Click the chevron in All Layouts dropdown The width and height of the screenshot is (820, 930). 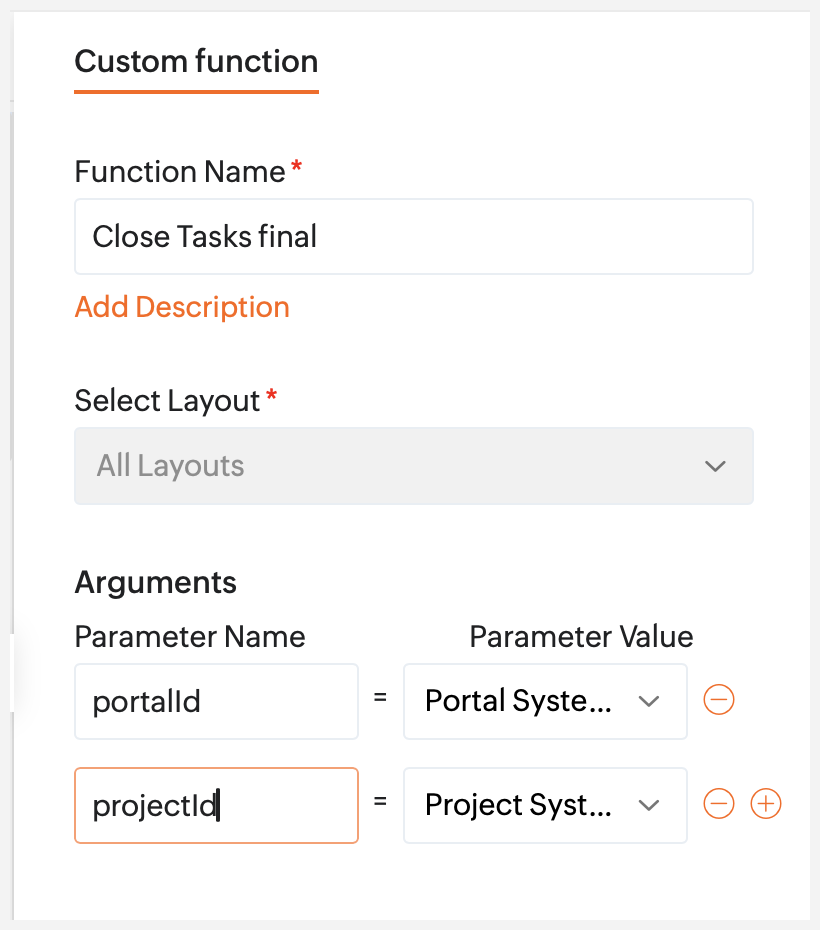(715, 466)
